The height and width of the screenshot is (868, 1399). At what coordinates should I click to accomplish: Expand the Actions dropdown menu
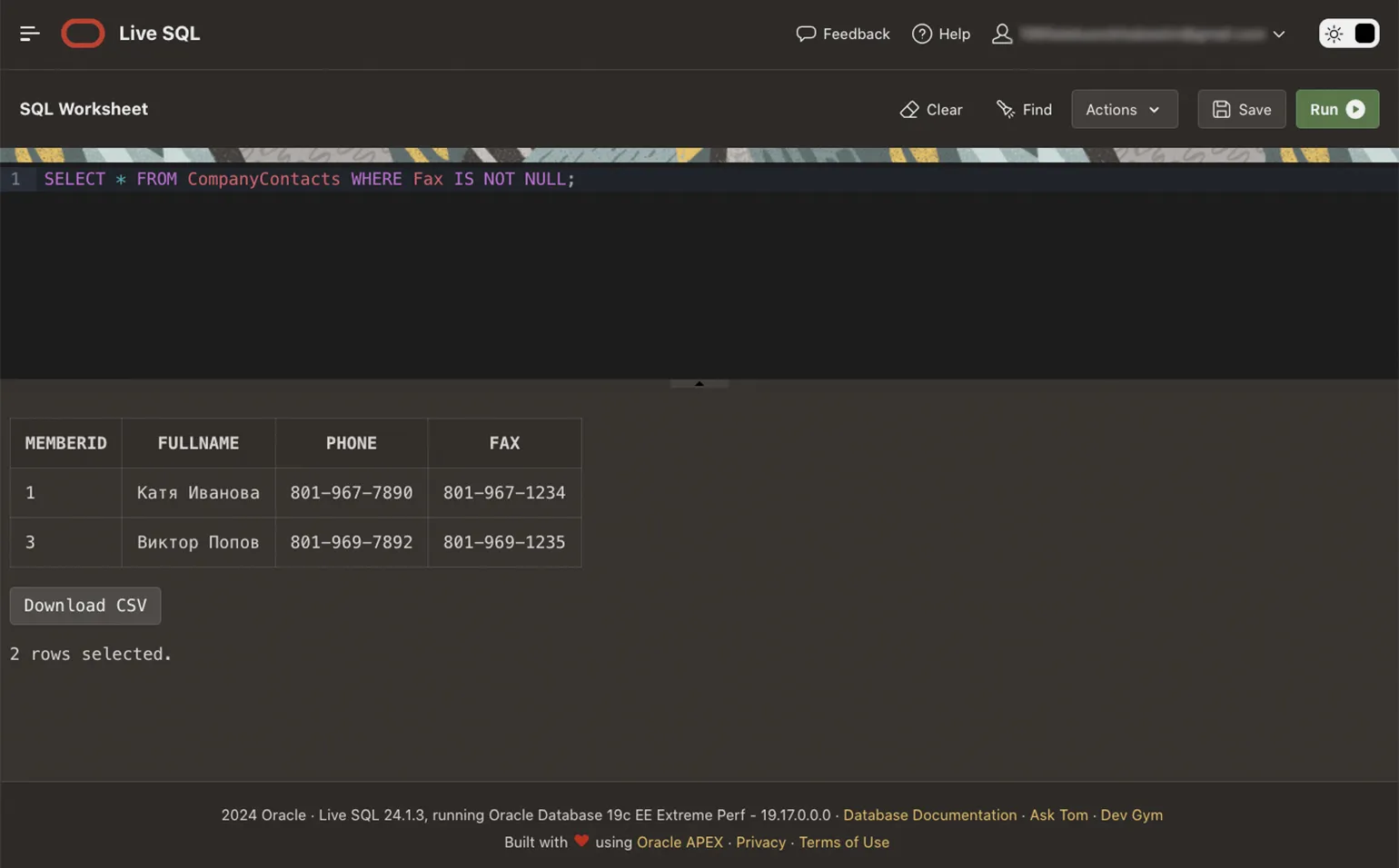[x=1124, y=110]
